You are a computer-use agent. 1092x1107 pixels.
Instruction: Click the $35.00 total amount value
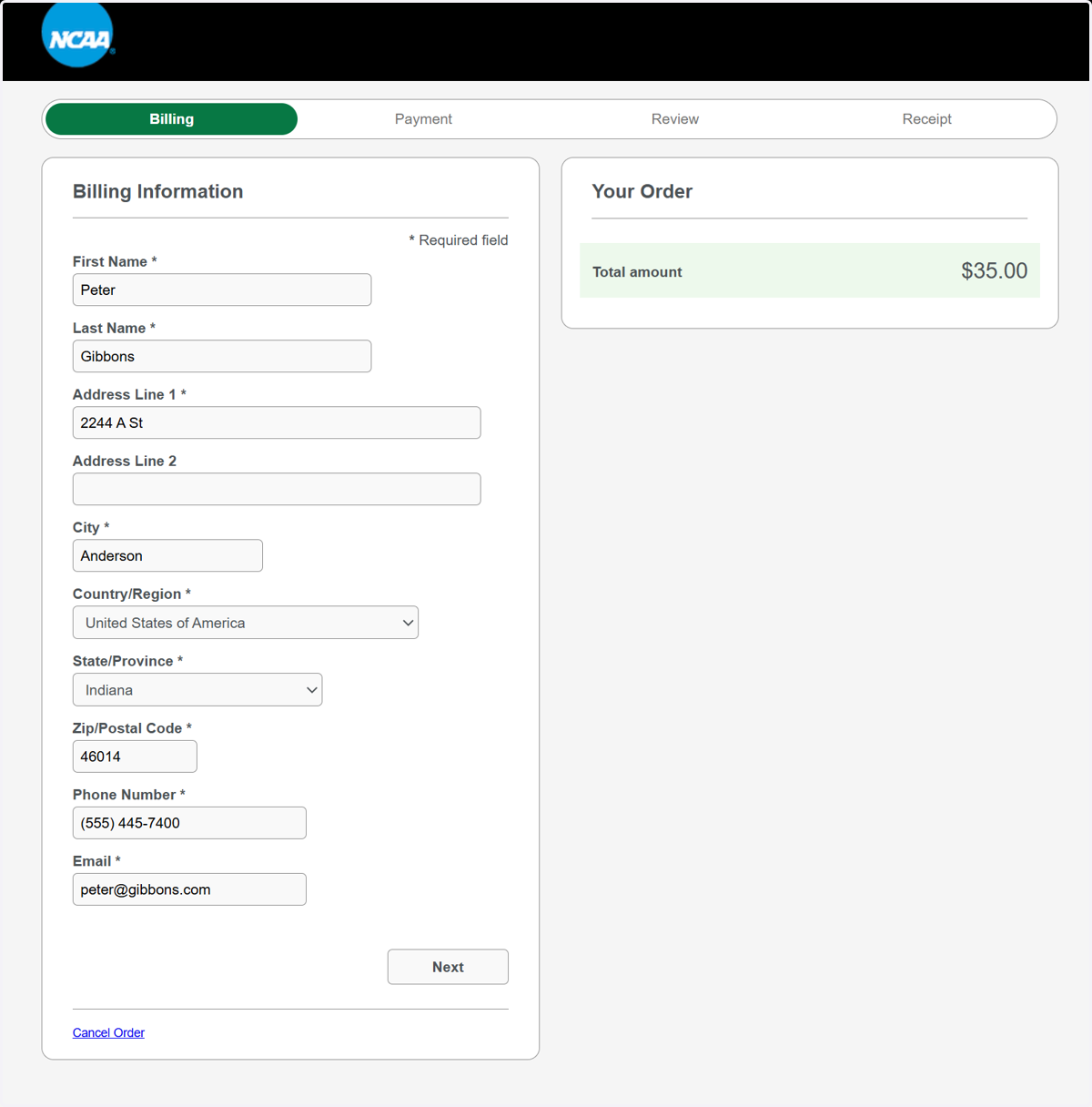(994, 270)
